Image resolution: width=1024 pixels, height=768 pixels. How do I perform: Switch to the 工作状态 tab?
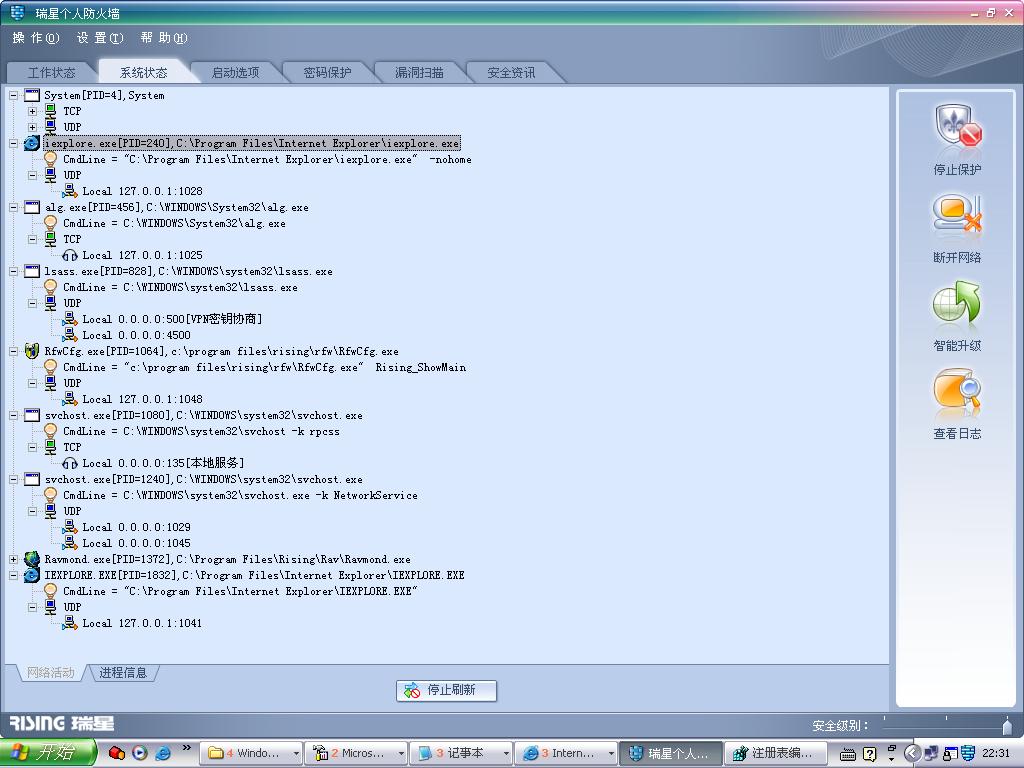52,72
